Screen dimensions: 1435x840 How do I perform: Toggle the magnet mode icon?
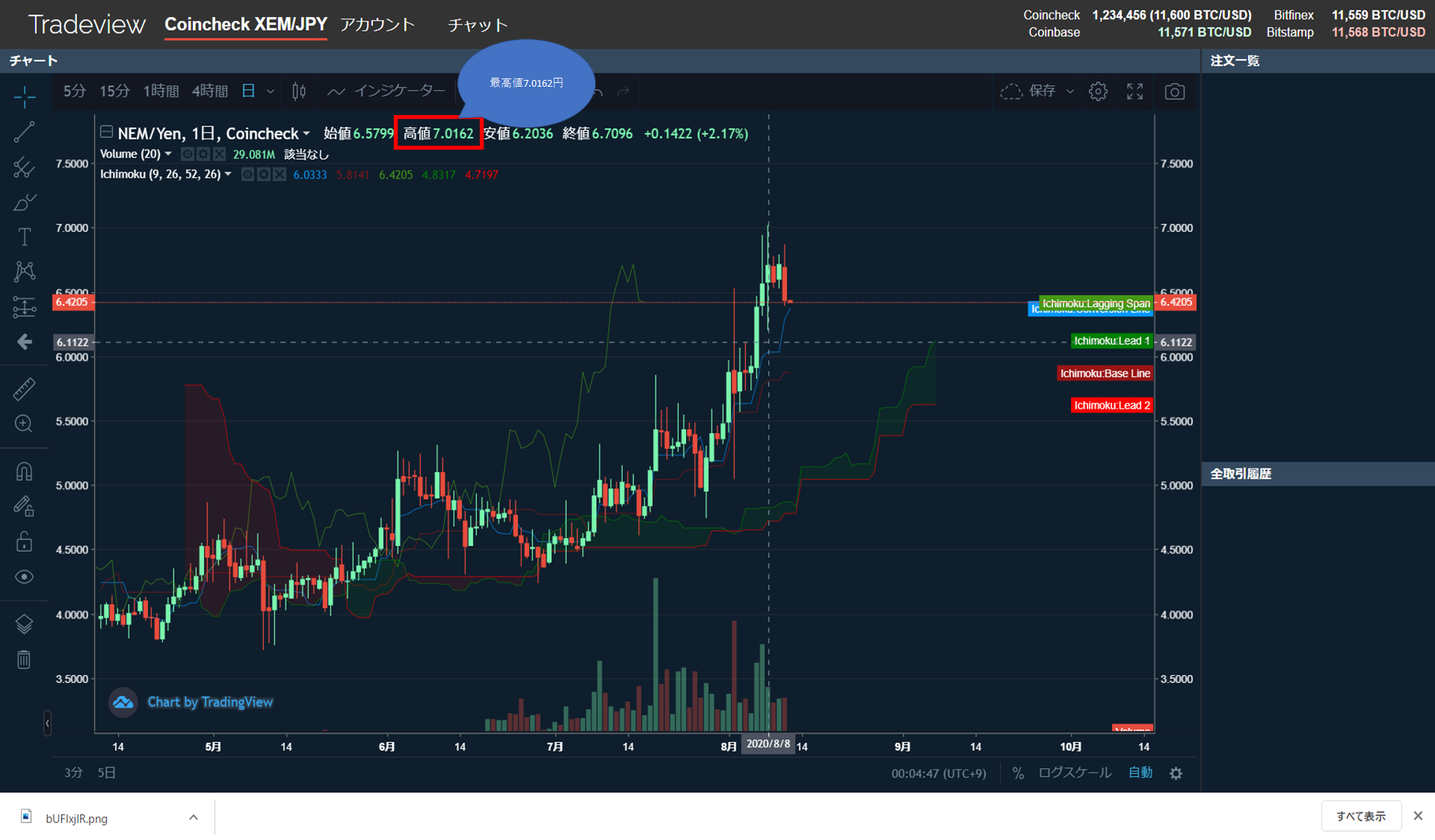(24, 472)
